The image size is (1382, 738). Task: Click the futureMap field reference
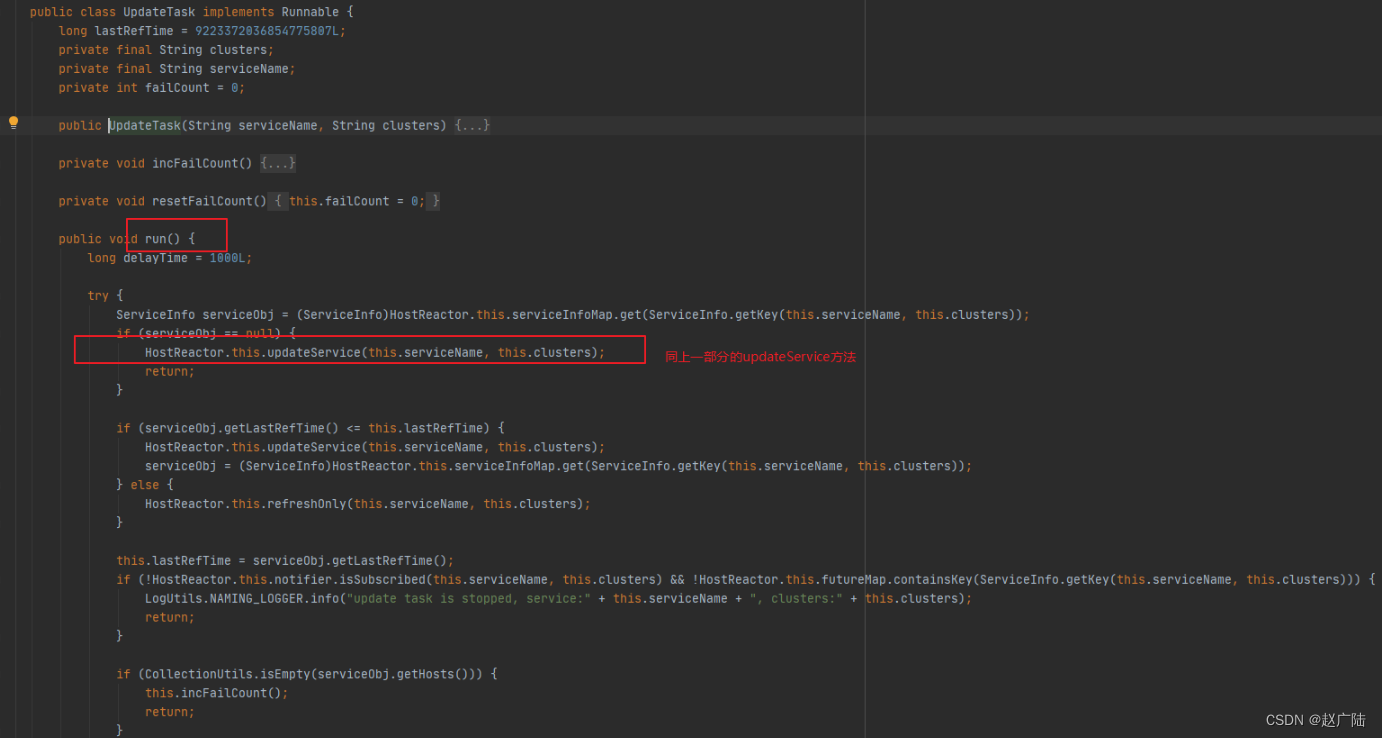point(854,580)
